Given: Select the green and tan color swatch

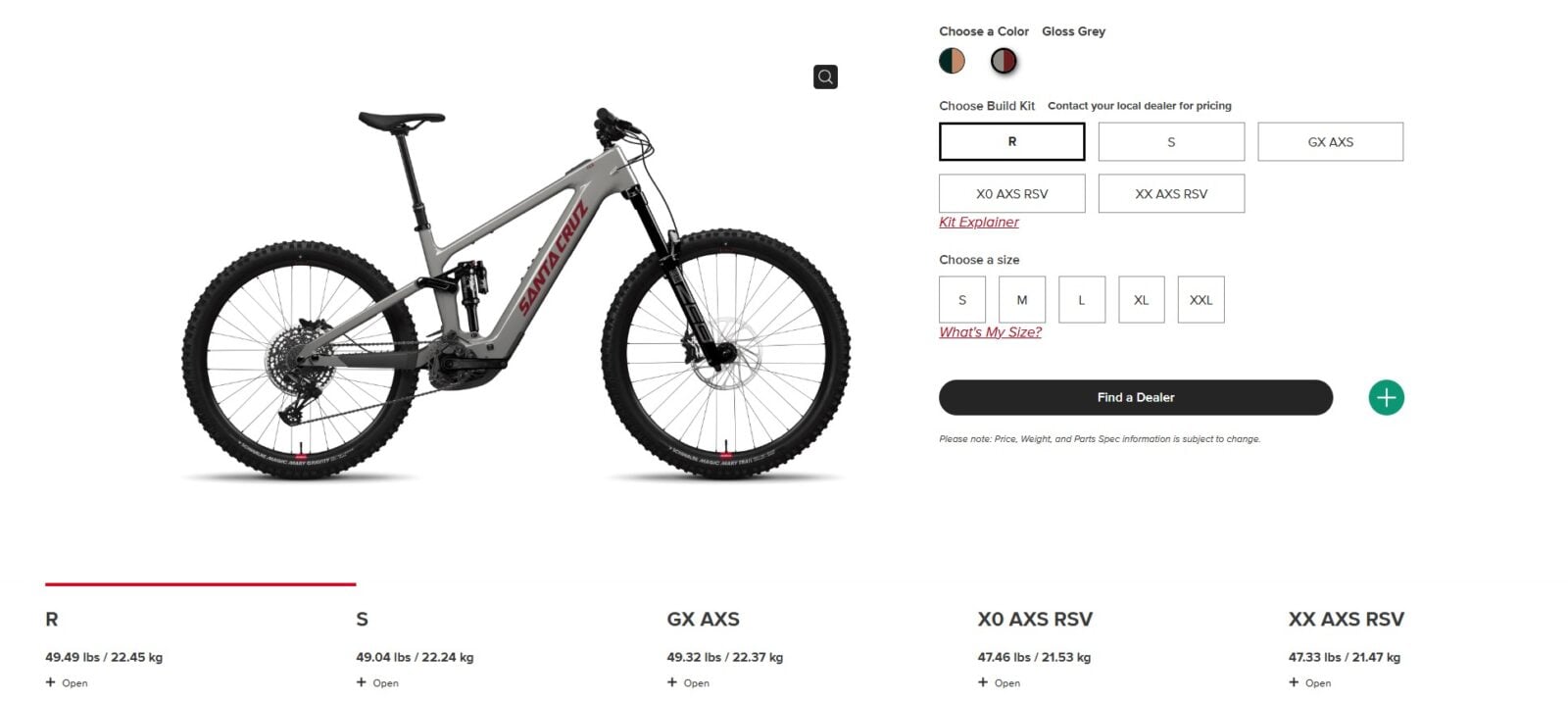Looking at the screenshot, I should tap(952, 61).
